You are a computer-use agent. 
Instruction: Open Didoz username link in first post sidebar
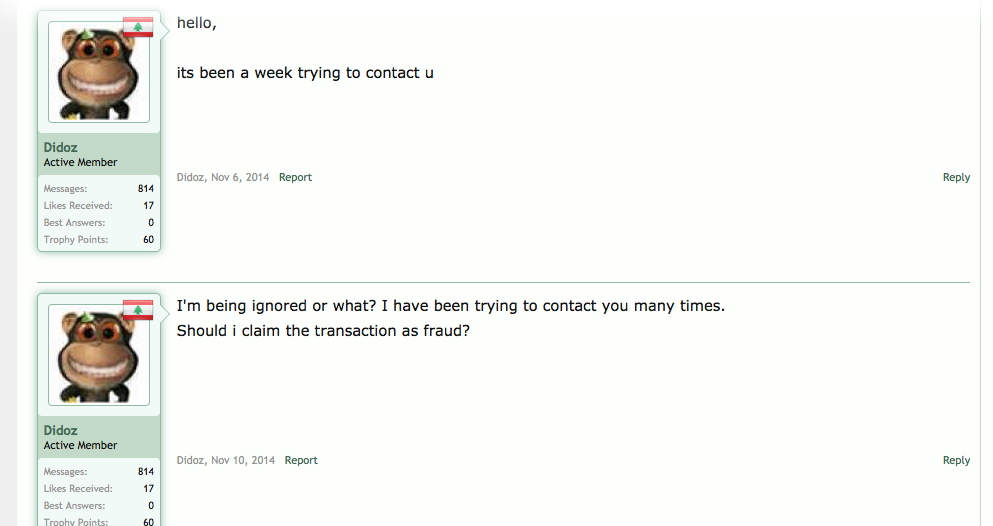(x=60, y=147)
